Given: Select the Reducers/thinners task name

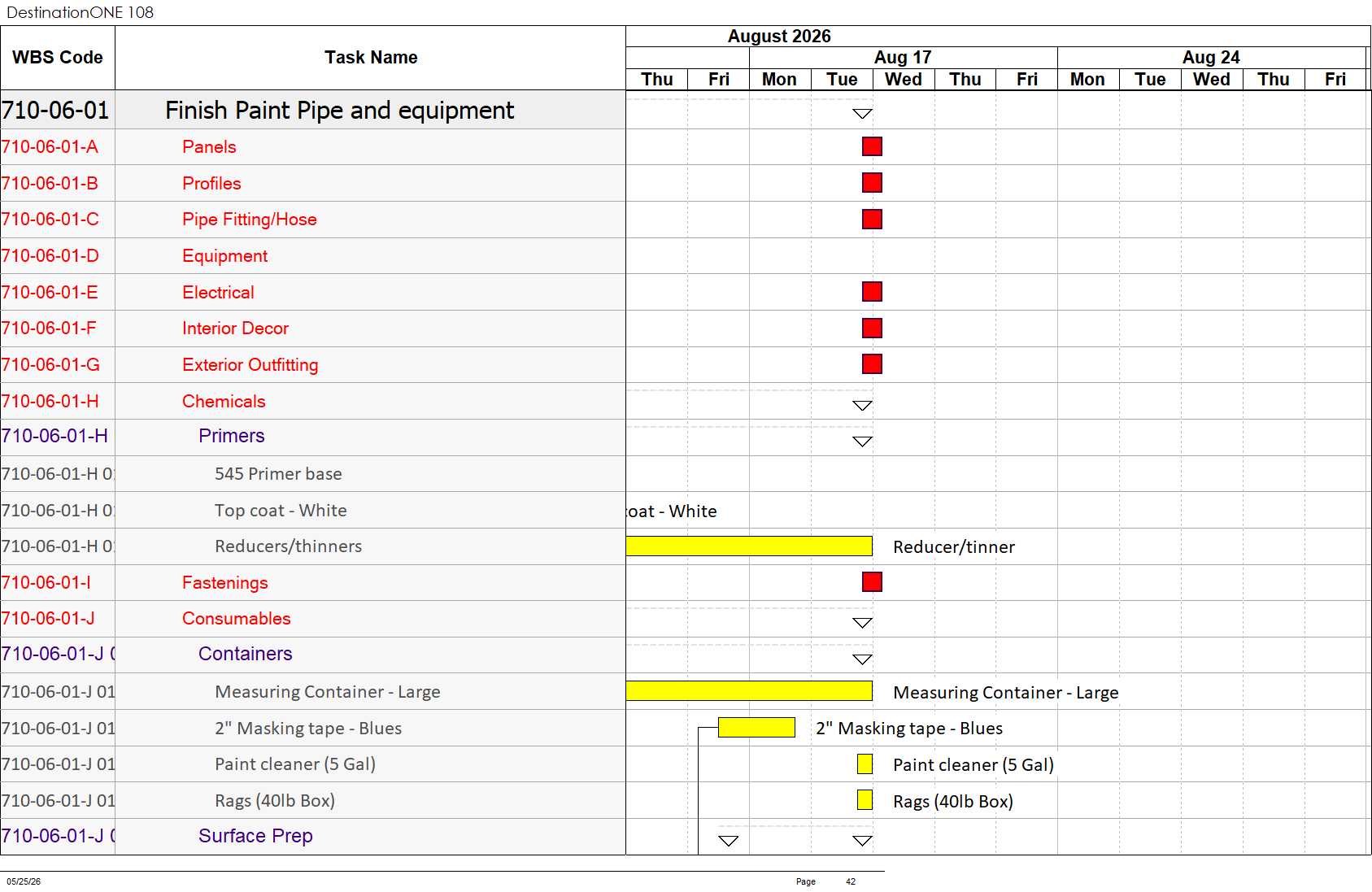Looking at the screenshot, I should click(x=289, y=546).
